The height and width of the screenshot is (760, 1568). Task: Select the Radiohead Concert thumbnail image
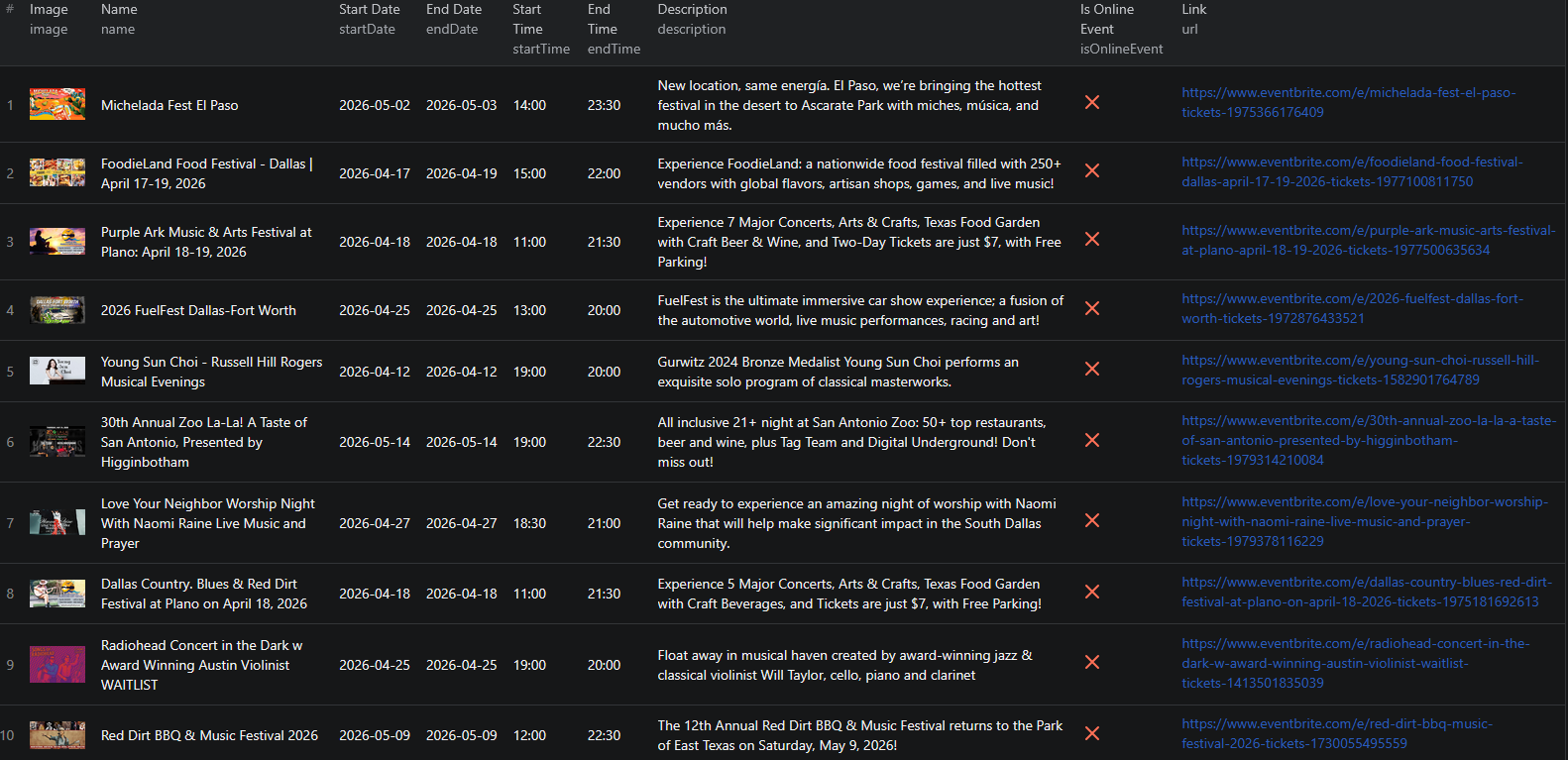click(x=57, y=665)
